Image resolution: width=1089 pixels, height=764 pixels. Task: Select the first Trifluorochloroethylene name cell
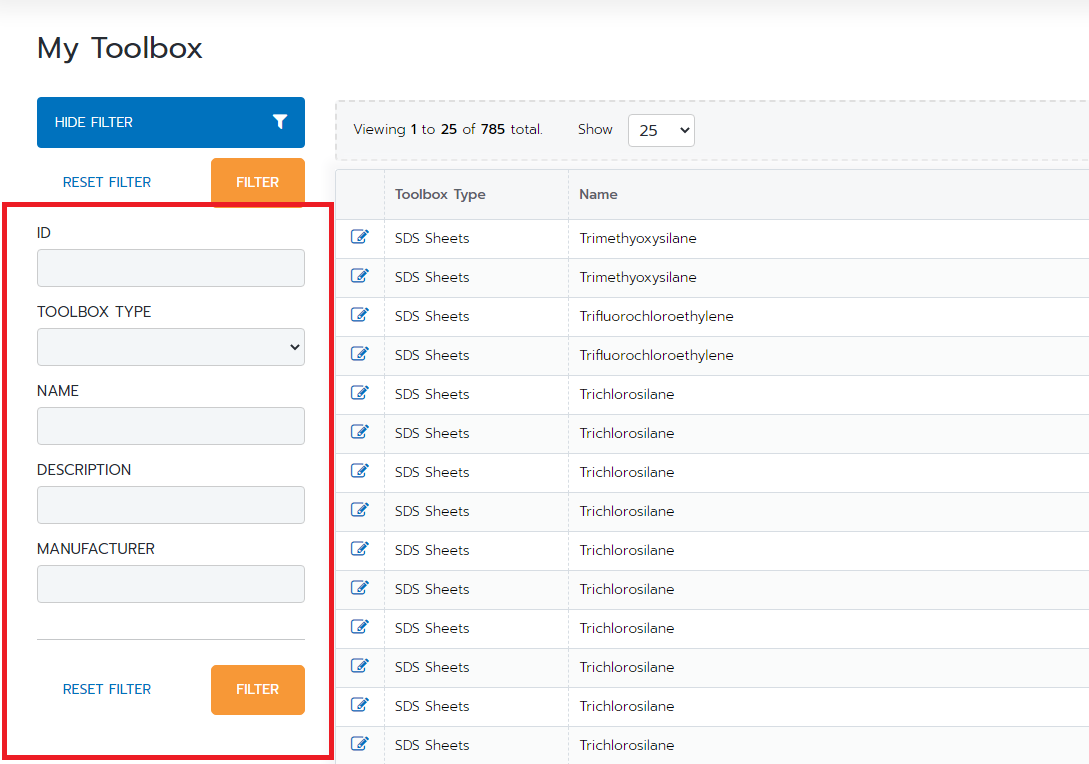pos(656,316)
